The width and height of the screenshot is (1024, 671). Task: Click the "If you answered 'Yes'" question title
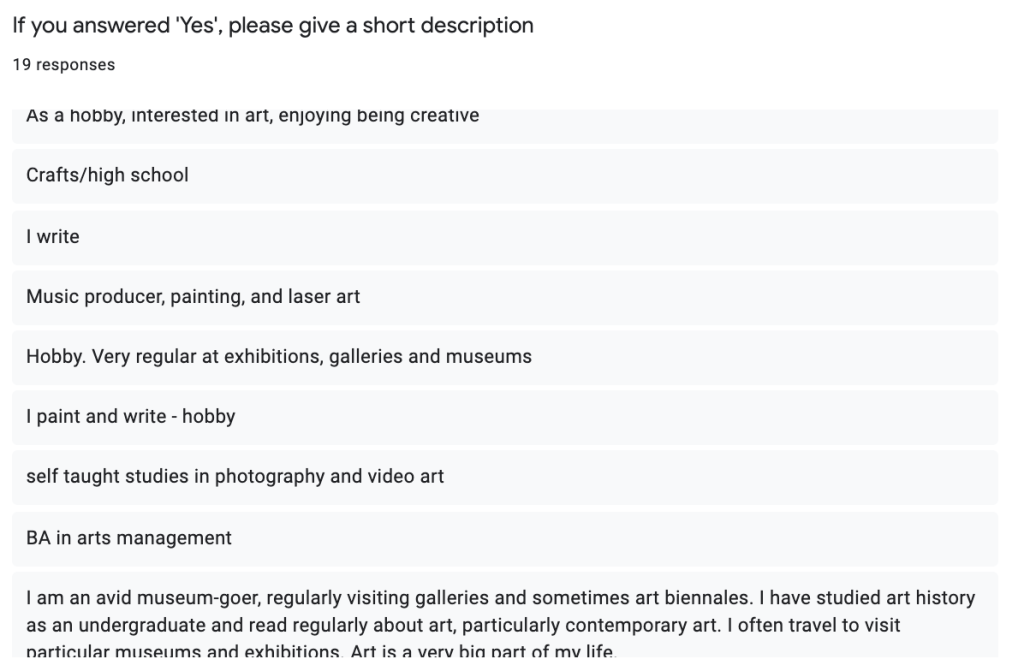tap(272, 26)
